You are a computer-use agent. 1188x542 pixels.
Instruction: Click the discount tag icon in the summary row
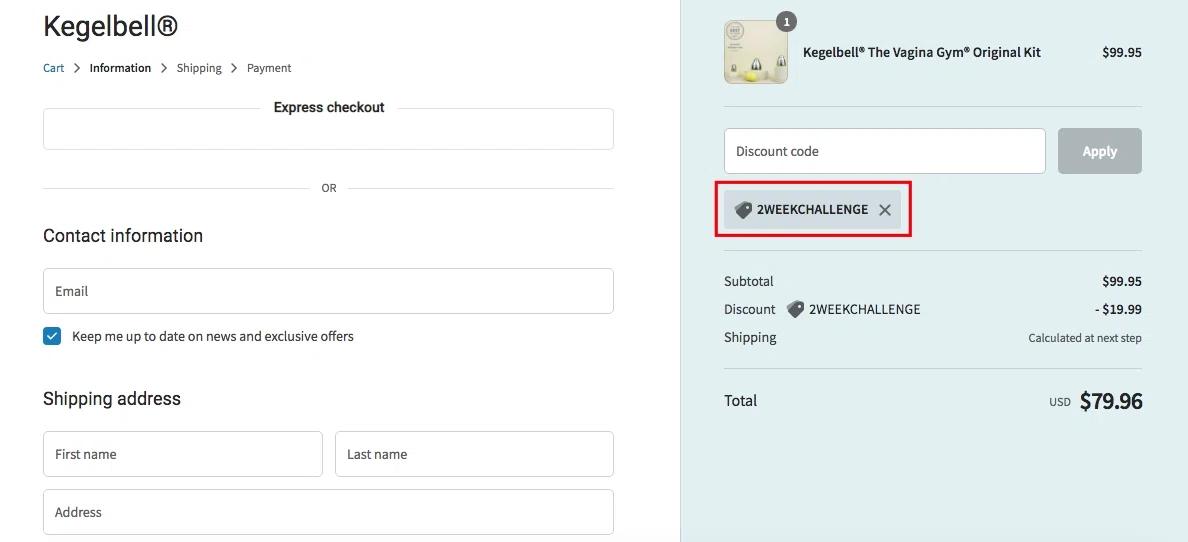795,310
